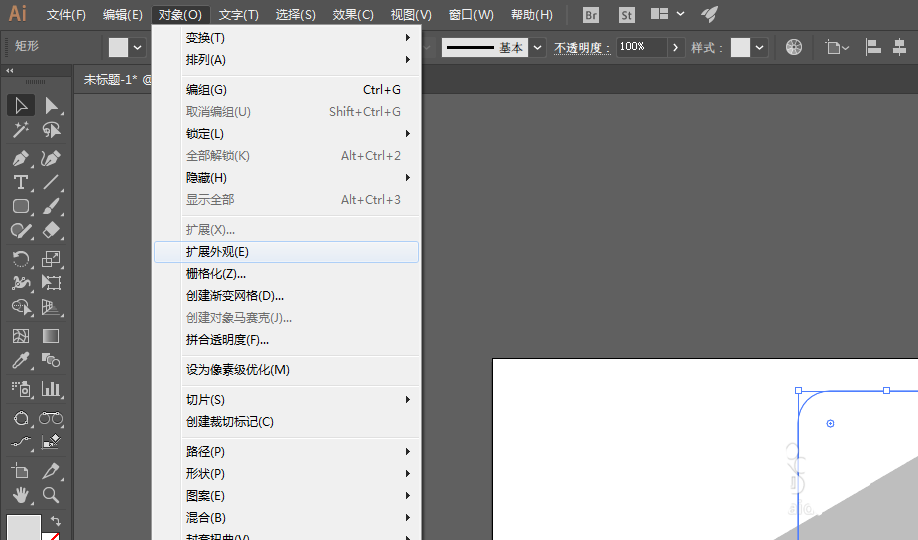Screen dimensions: 918x540
Task: Click the horizontal align left icon
Action: [x=873, y=47]
